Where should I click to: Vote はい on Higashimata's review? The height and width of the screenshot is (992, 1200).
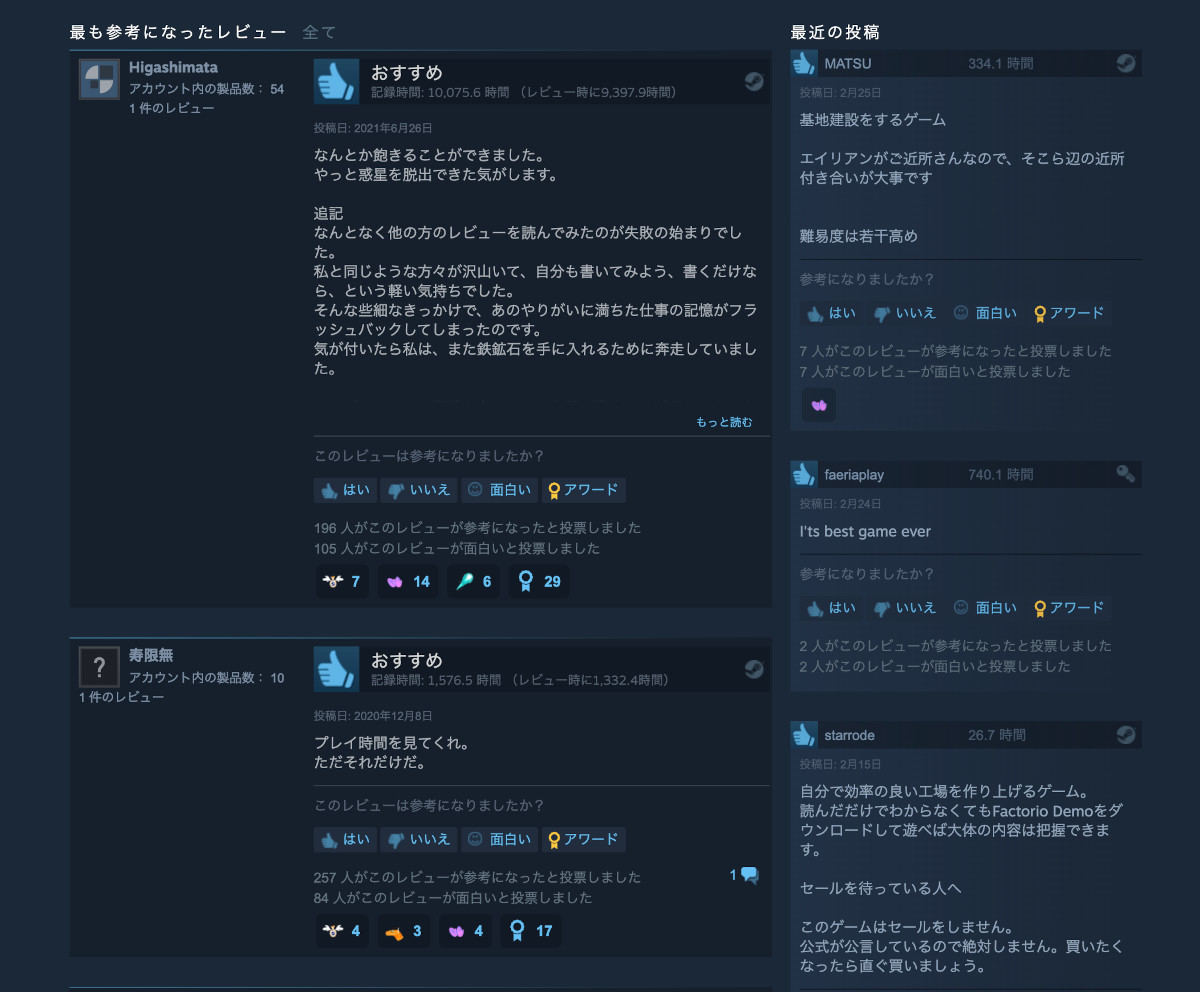345,490
